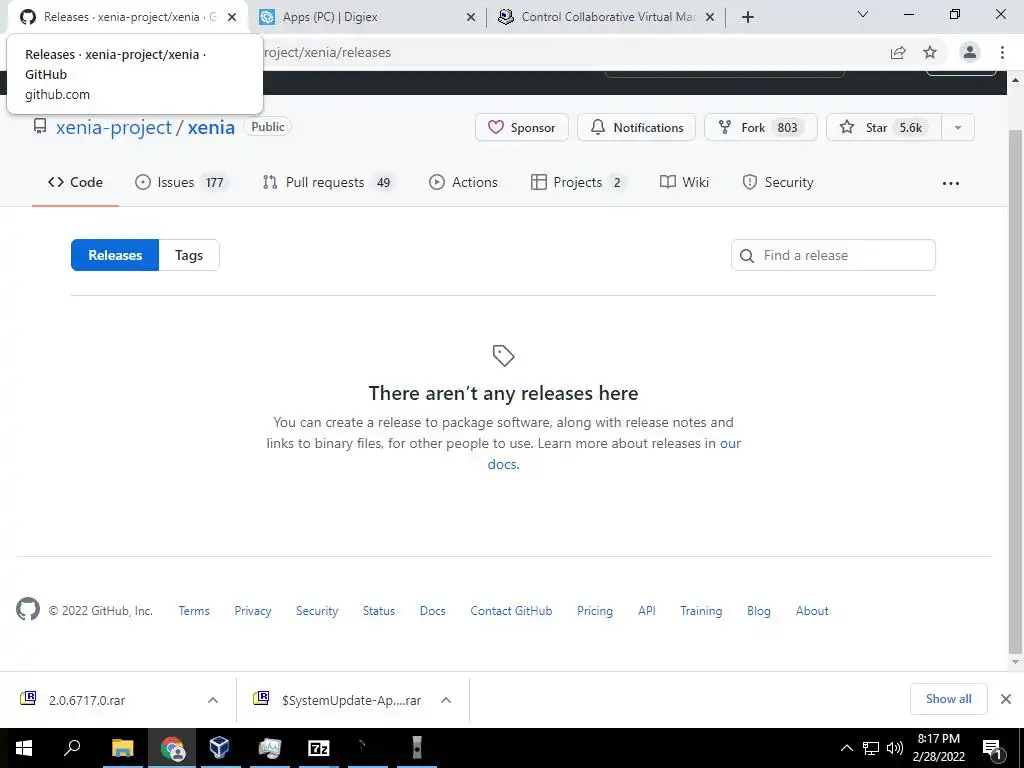Viewport: 1024px width, 768px height.
Task: Open the Privacy footer link
Action: 253,611
